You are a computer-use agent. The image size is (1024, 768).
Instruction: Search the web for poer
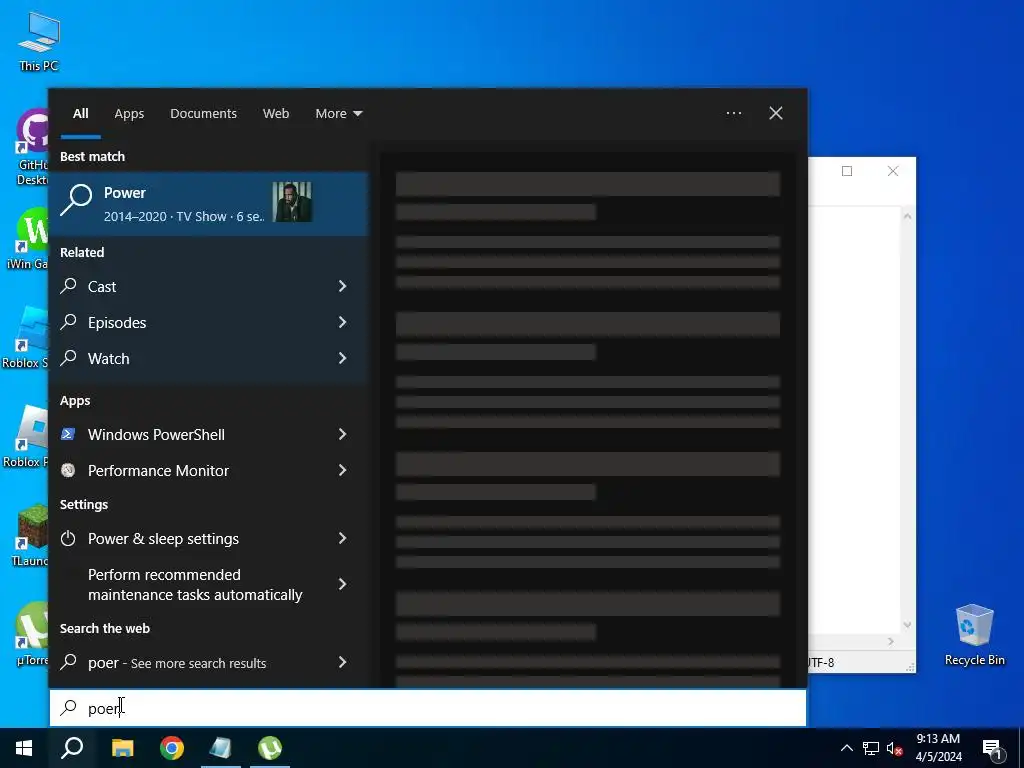[x=209, y=663]
